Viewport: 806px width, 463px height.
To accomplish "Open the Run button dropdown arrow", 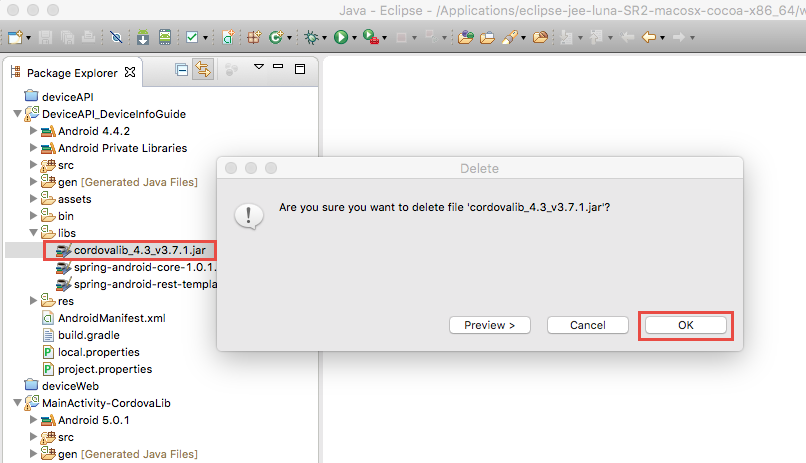I will [354, 39].
